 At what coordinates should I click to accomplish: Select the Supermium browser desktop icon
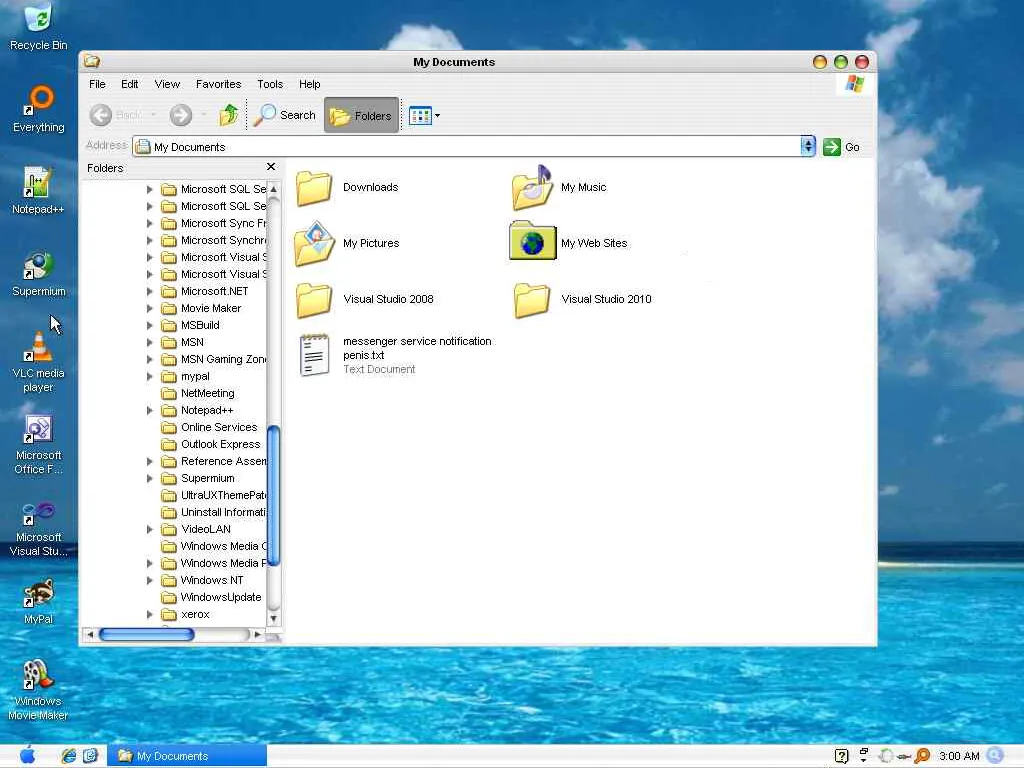pos(39,273)
